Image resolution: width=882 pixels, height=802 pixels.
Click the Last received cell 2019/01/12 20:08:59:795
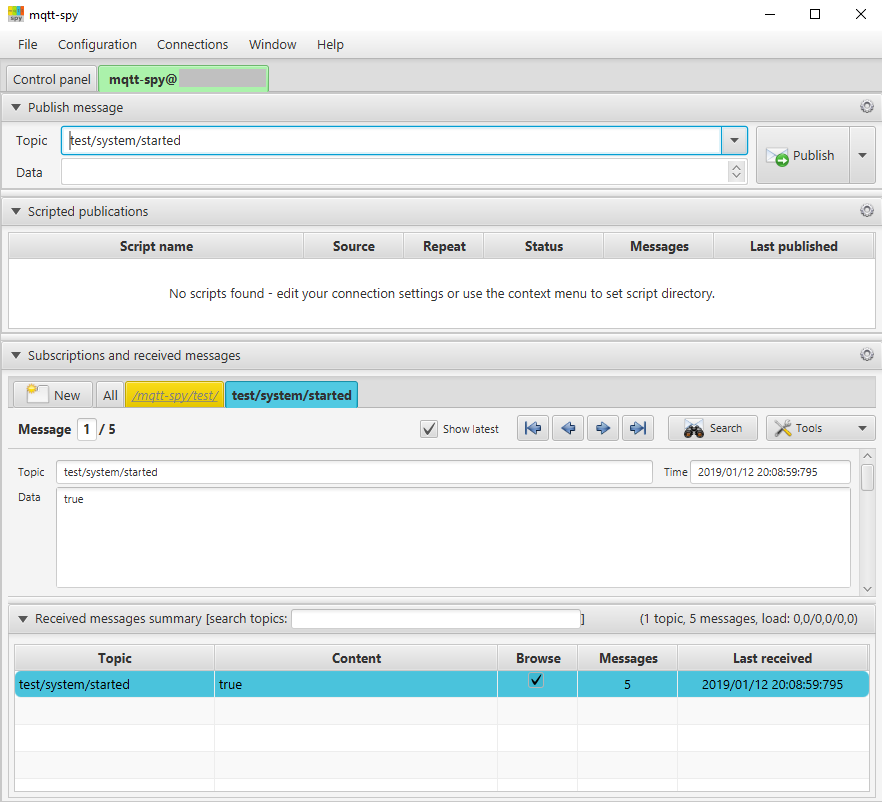(772, 684)
